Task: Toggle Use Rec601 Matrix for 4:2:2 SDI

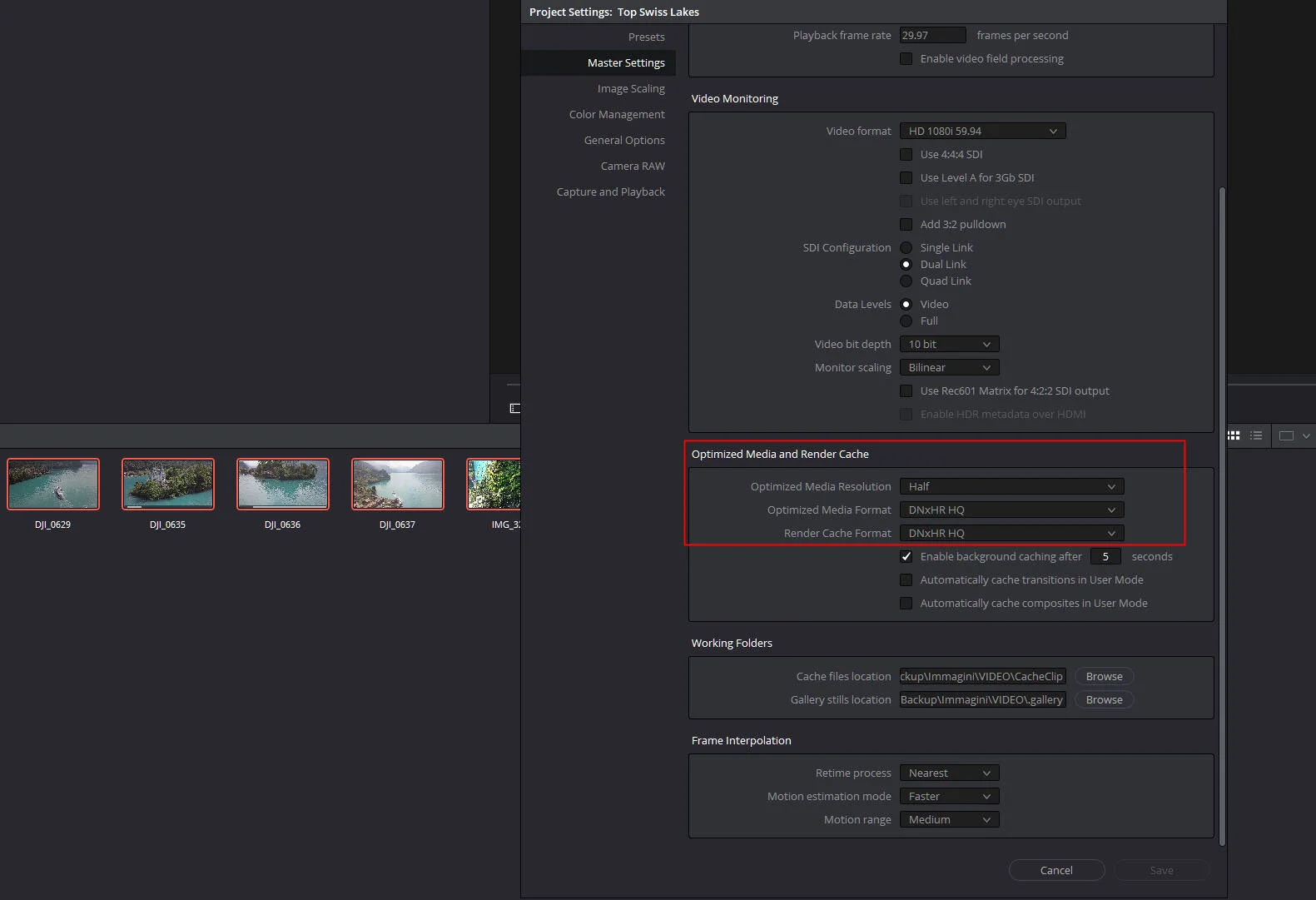Action: pos(906,390)
